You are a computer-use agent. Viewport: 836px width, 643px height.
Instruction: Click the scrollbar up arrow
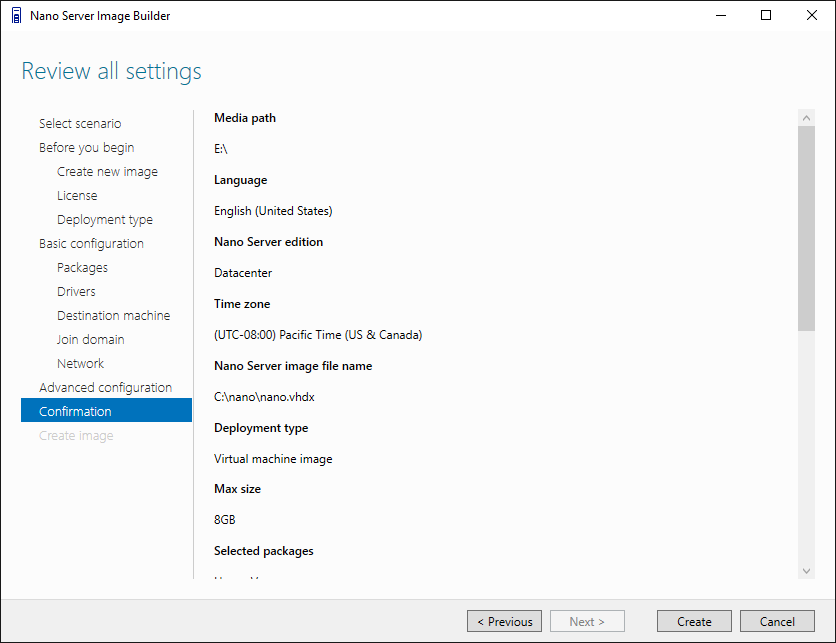[x=807, y=118]
